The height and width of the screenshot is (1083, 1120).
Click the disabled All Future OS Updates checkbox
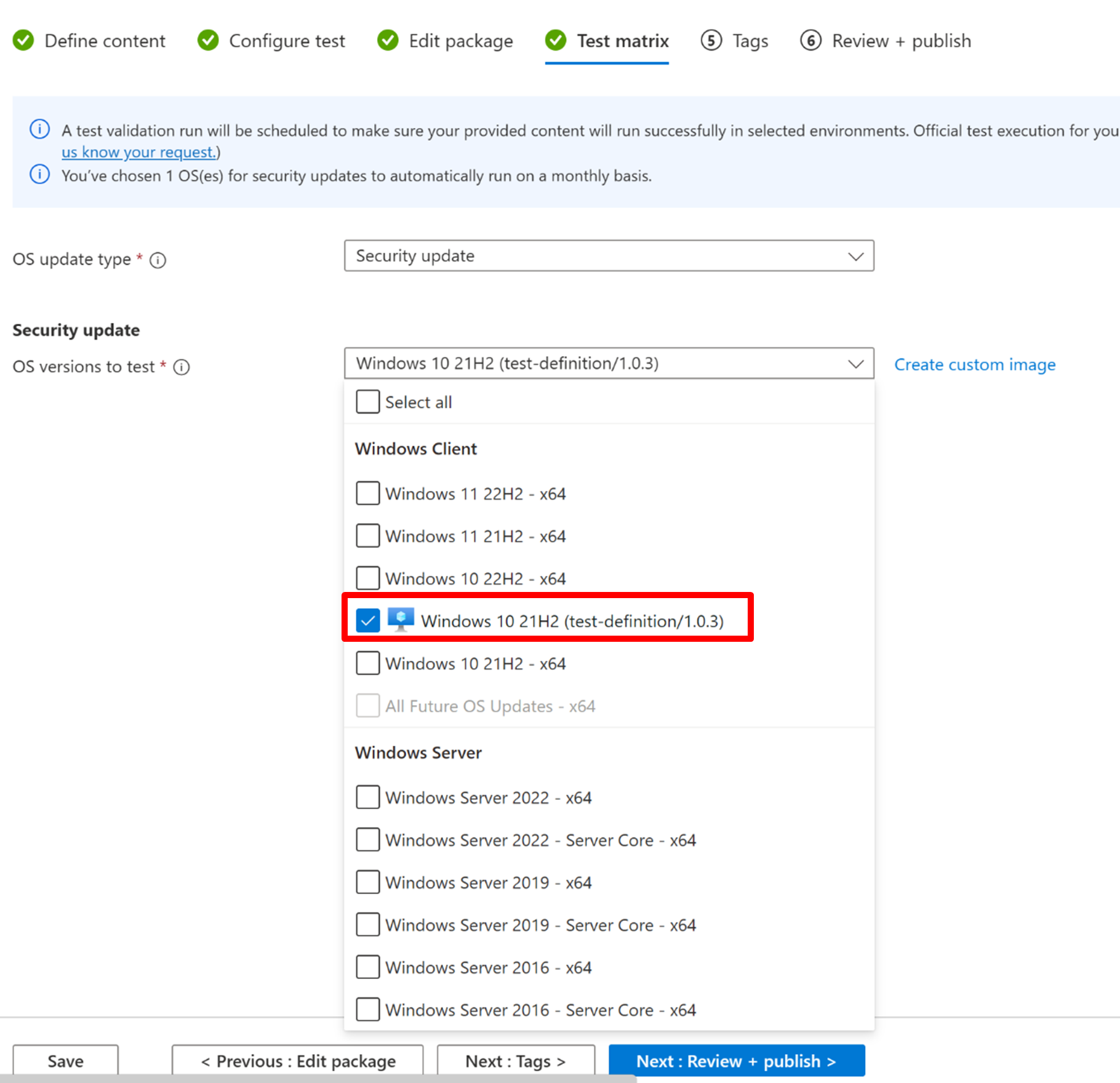368,706
